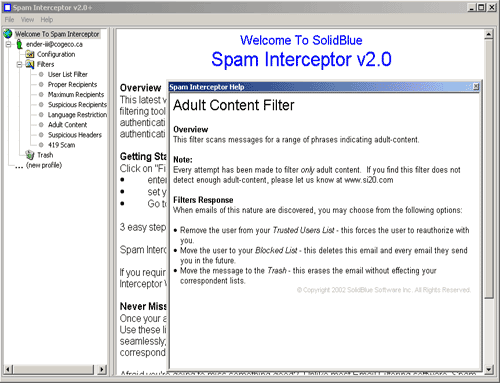Click the scroll up arrow of main pane
500x383 pixels.
[489, 34]
